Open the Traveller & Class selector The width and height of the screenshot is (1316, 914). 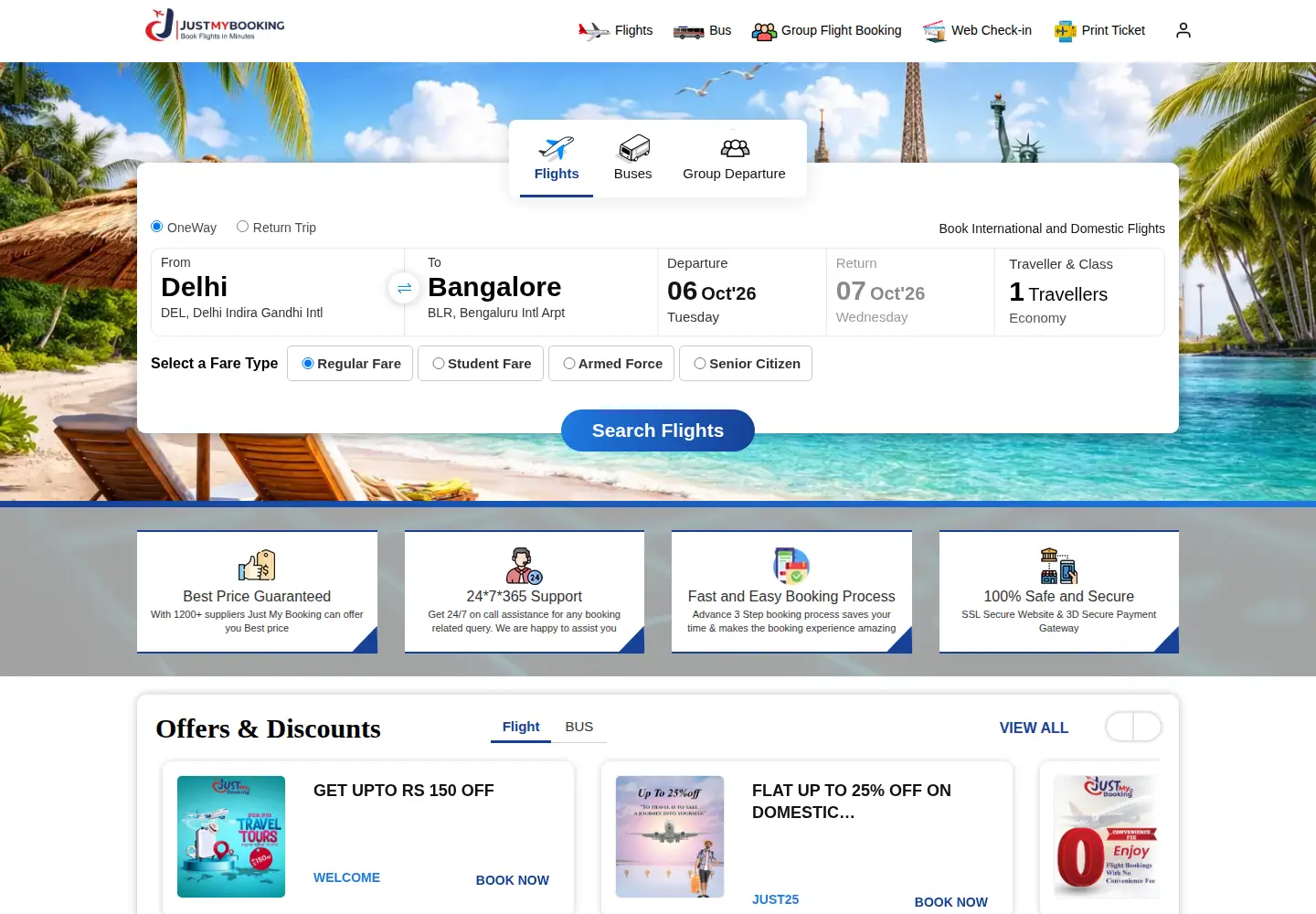point(1079,292)
